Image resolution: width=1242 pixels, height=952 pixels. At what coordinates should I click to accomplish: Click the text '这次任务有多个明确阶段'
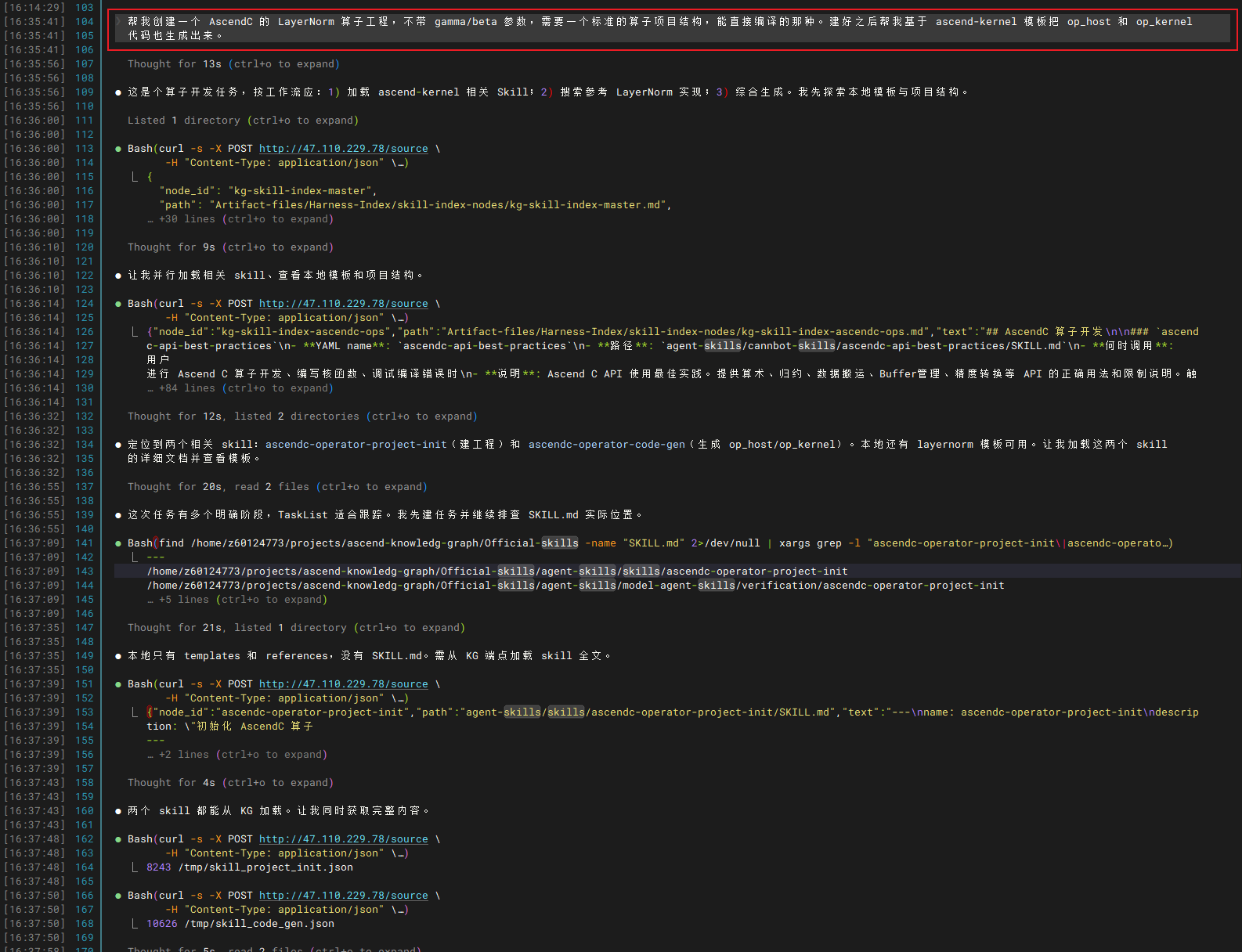coord(197,515)
